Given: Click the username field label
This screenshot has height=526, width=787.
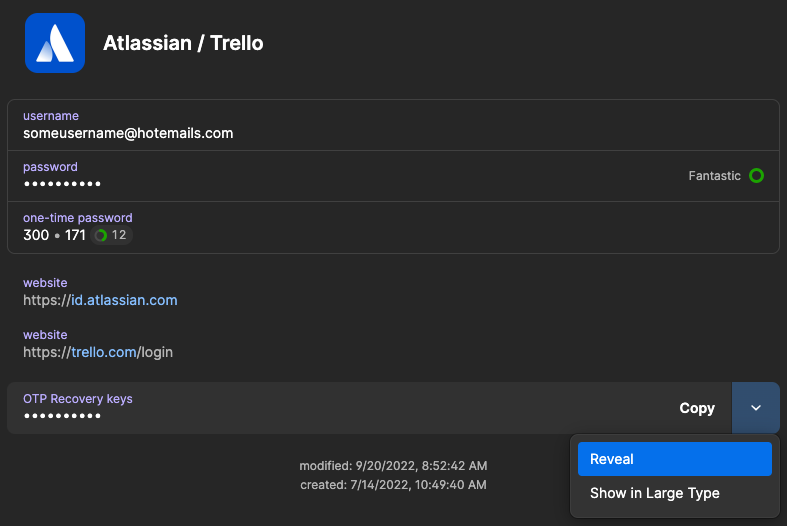Looking at the screenshot, I should [51, 116].
